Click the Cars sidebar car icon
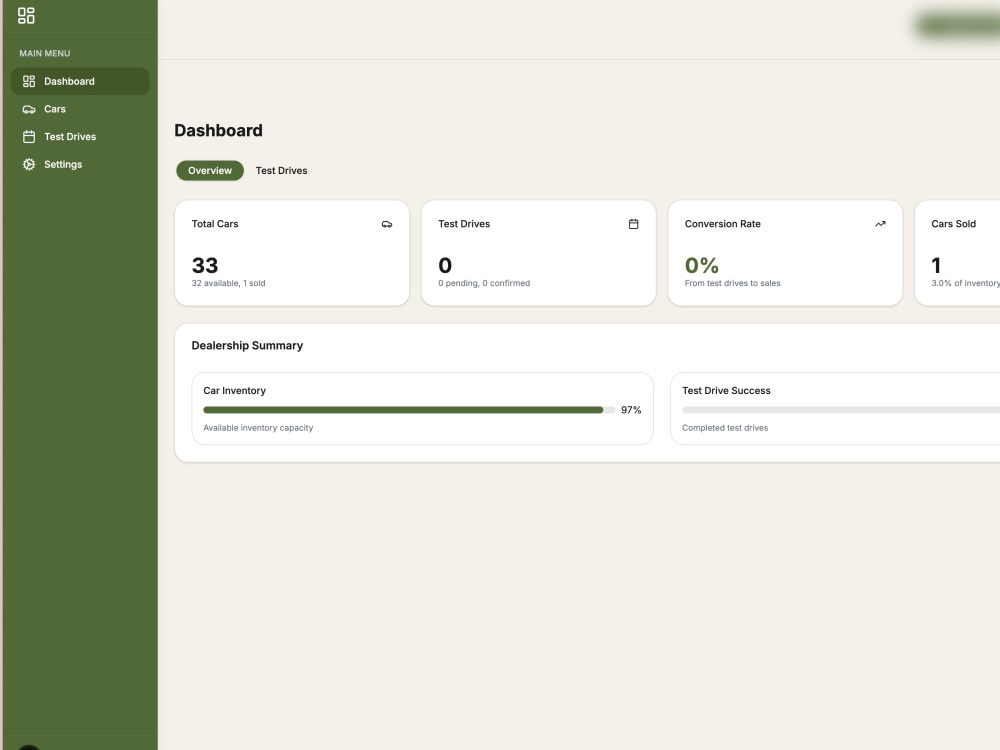Viewport: 1000px width, 750px height. coord(29,109)
